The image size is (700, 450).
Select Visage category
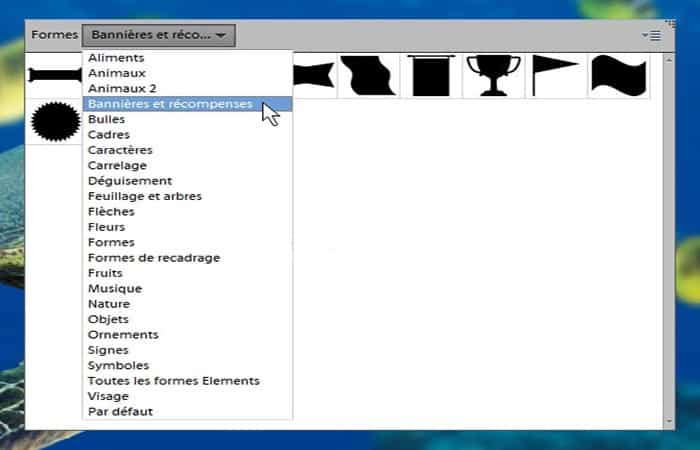[x=188, y=396]
